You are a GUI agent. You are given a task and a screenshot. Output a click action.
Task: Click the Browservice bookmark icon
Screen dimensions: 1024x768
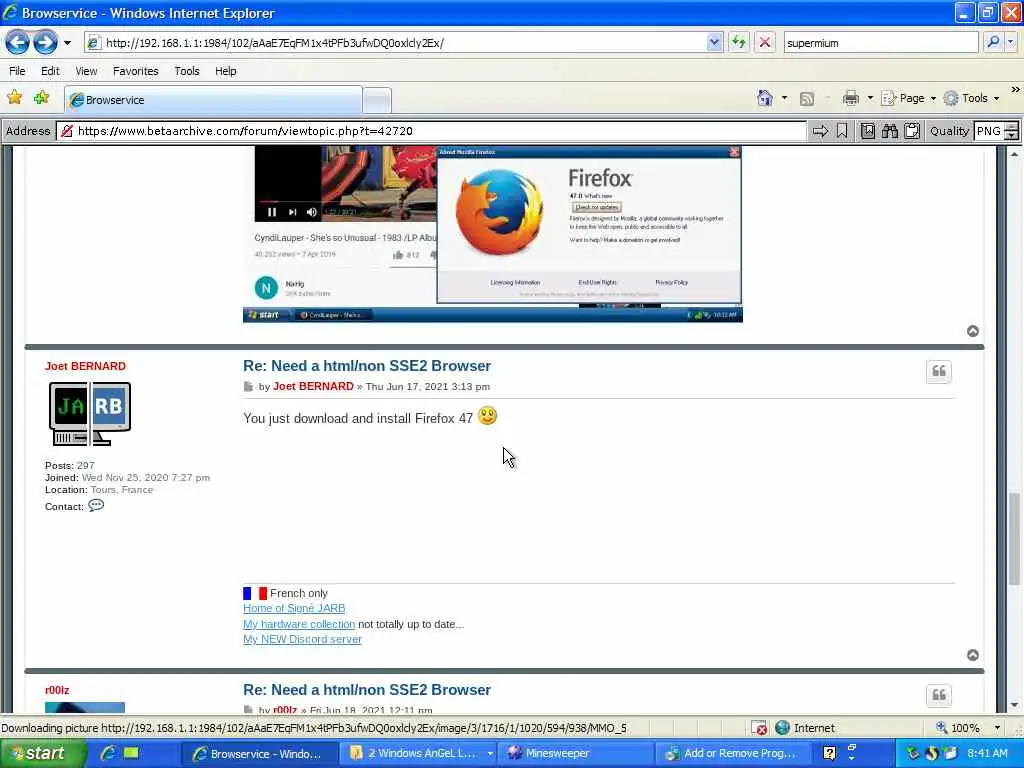click(x=842, y=131)
